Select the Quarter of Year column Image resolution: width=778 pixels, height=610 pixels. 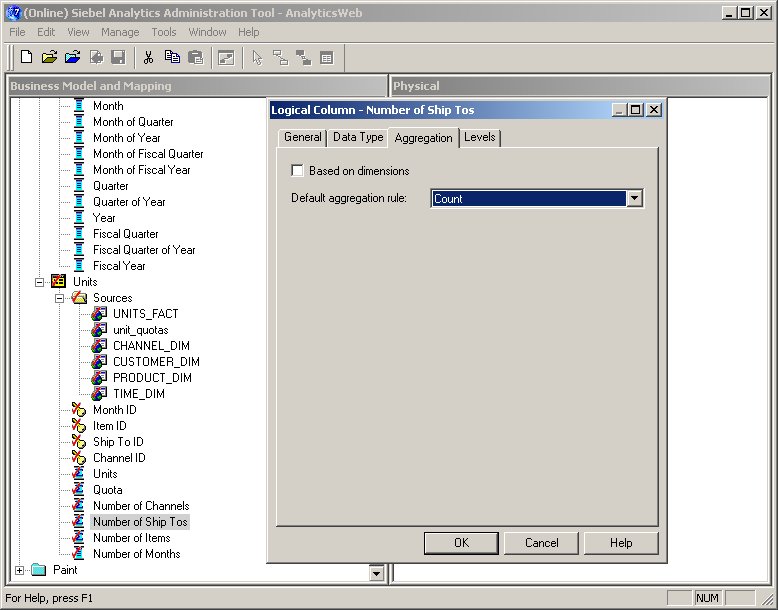[x=129, y=202]
